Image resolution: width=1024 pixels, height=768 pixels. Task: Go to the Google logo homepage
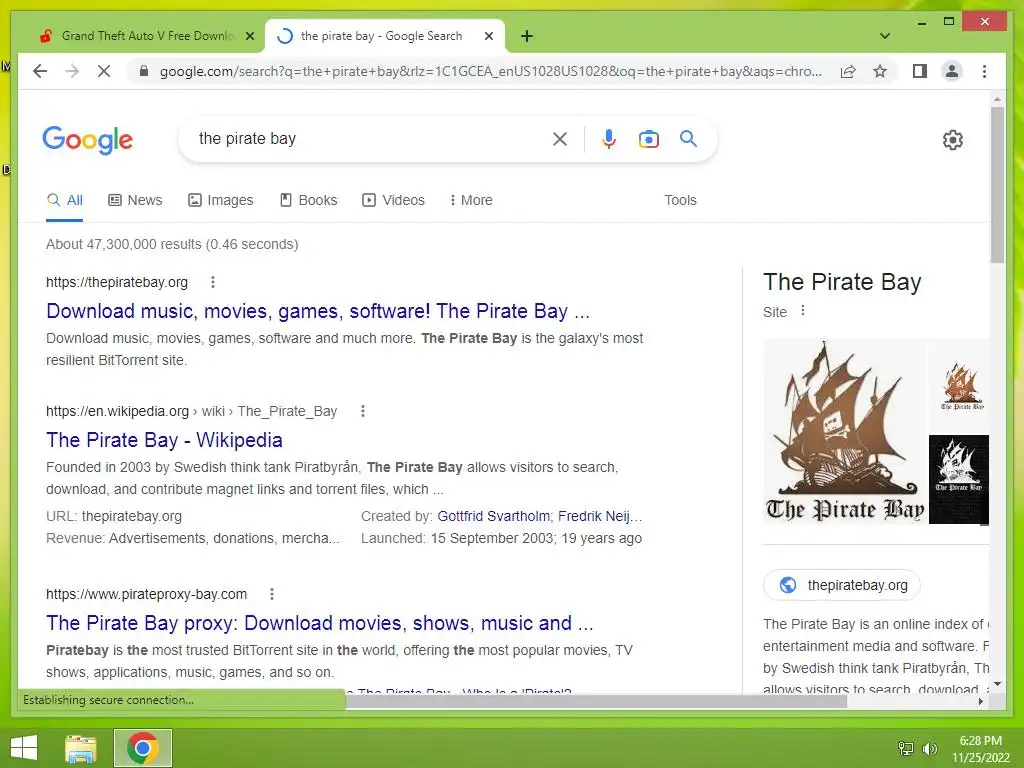(88, 140)
